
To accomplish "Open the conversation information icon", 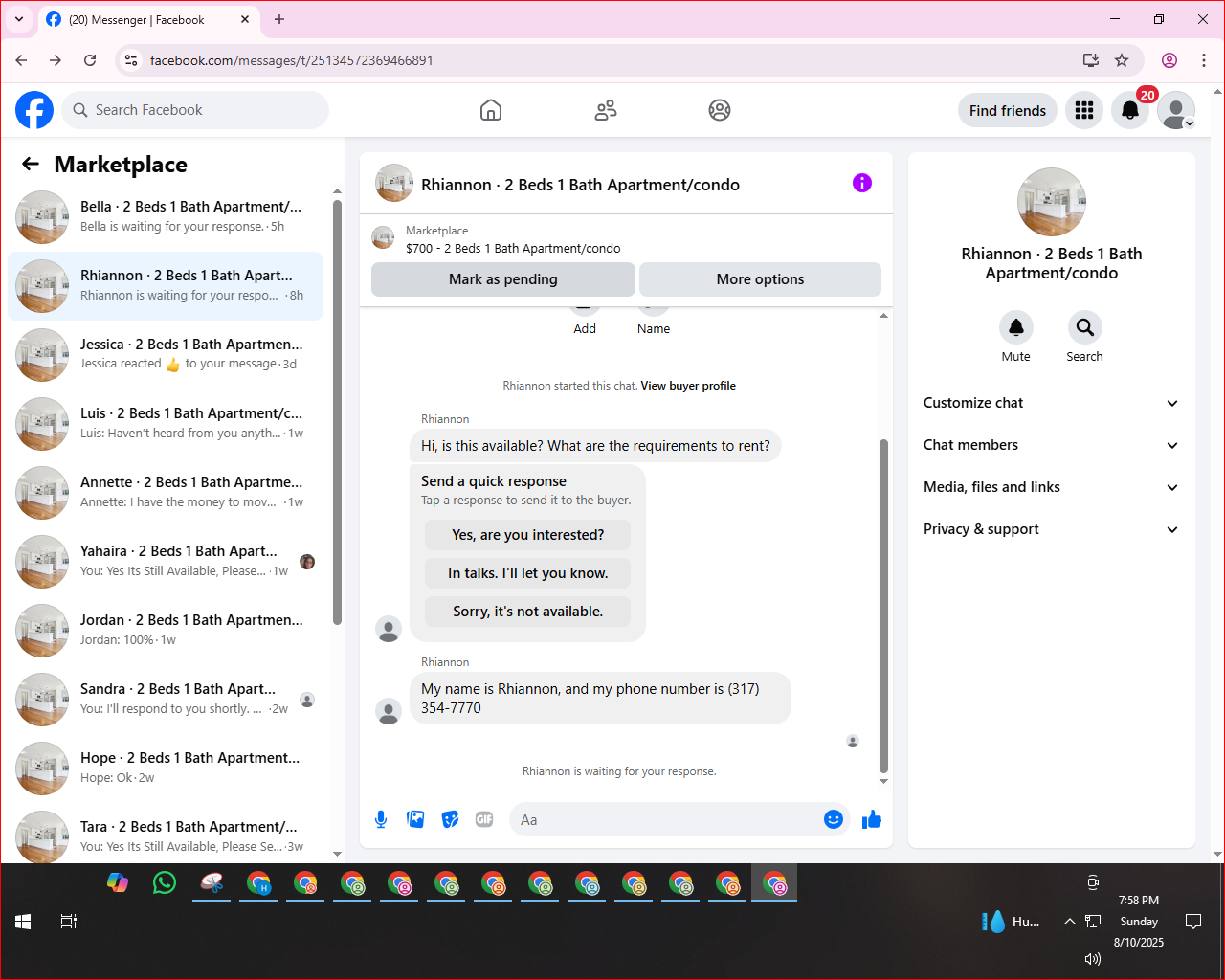I will [x=862, y=183].
